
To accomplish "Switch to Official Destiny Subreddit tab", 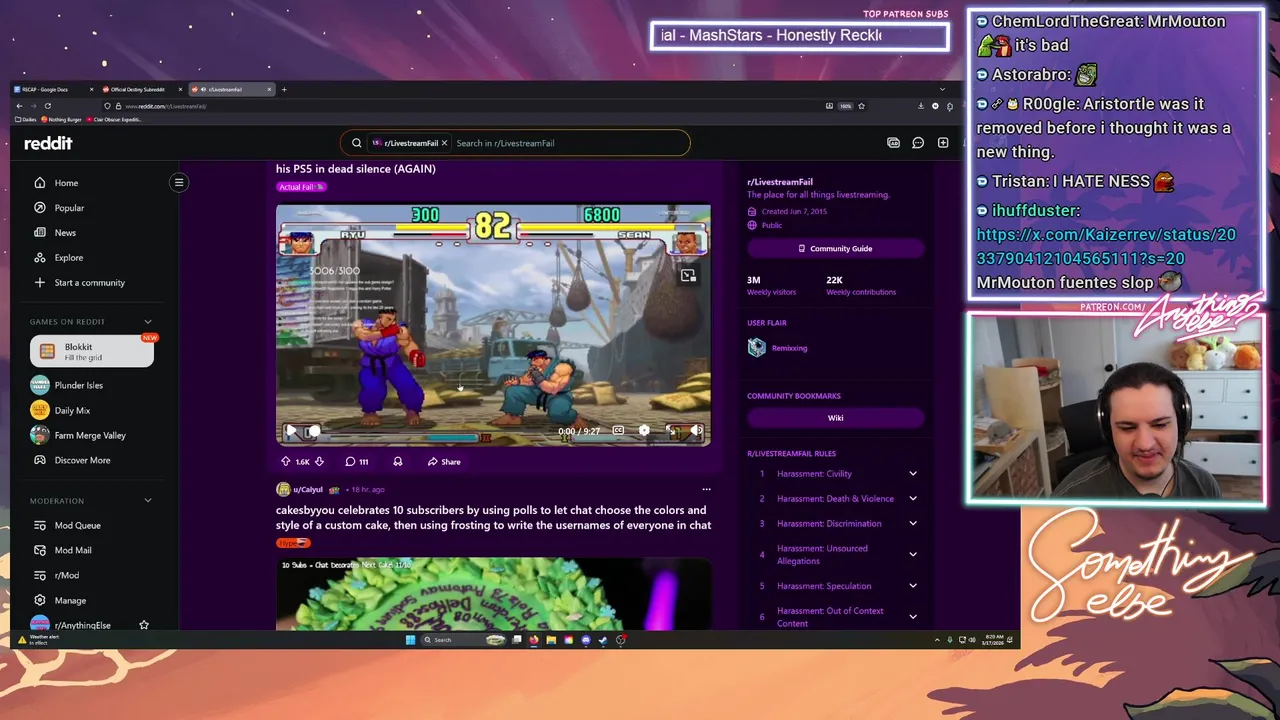I will click(x=144, y=89).
